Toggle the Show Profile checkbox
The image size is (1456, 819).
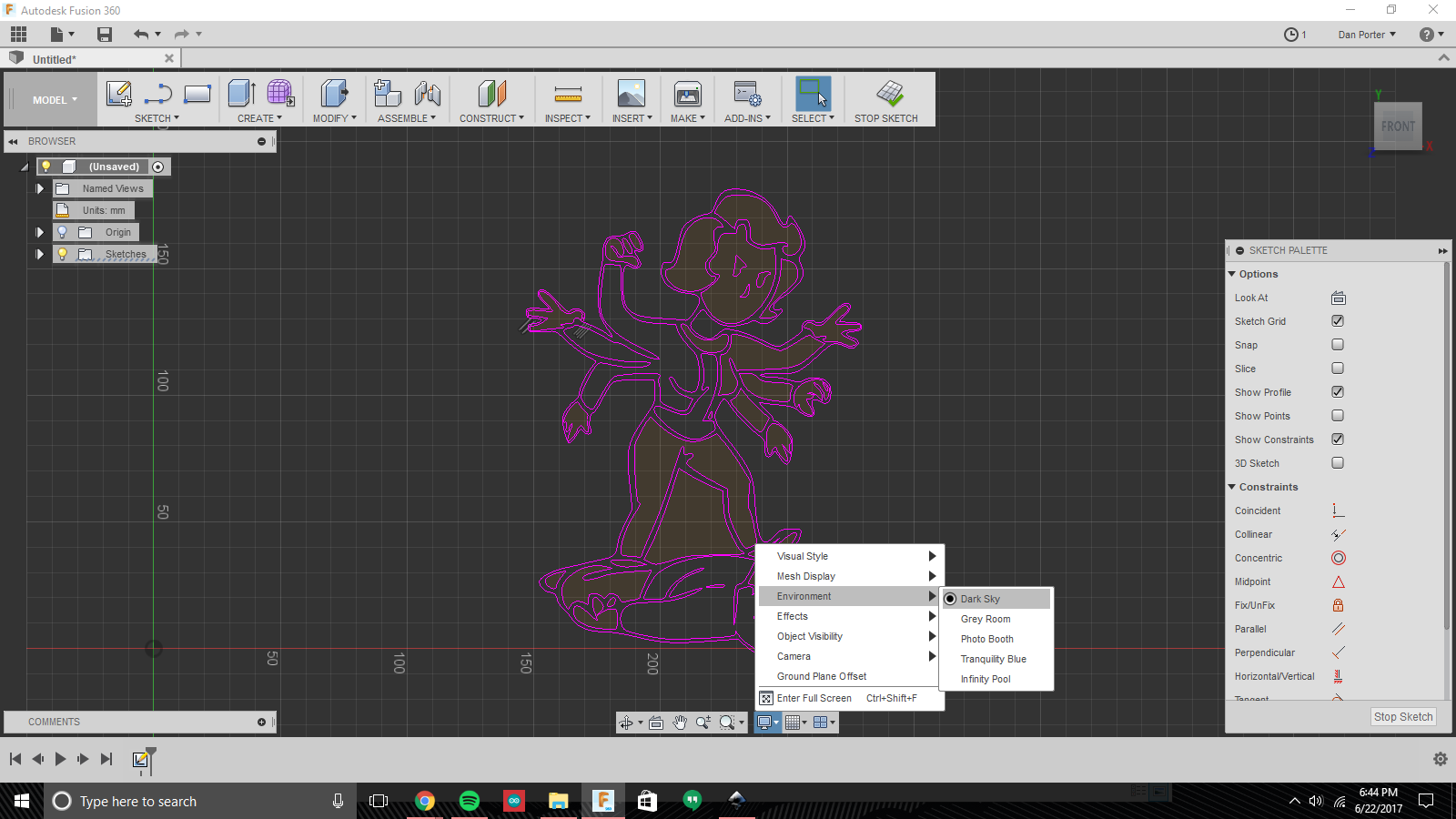[x=1338, y=392]
